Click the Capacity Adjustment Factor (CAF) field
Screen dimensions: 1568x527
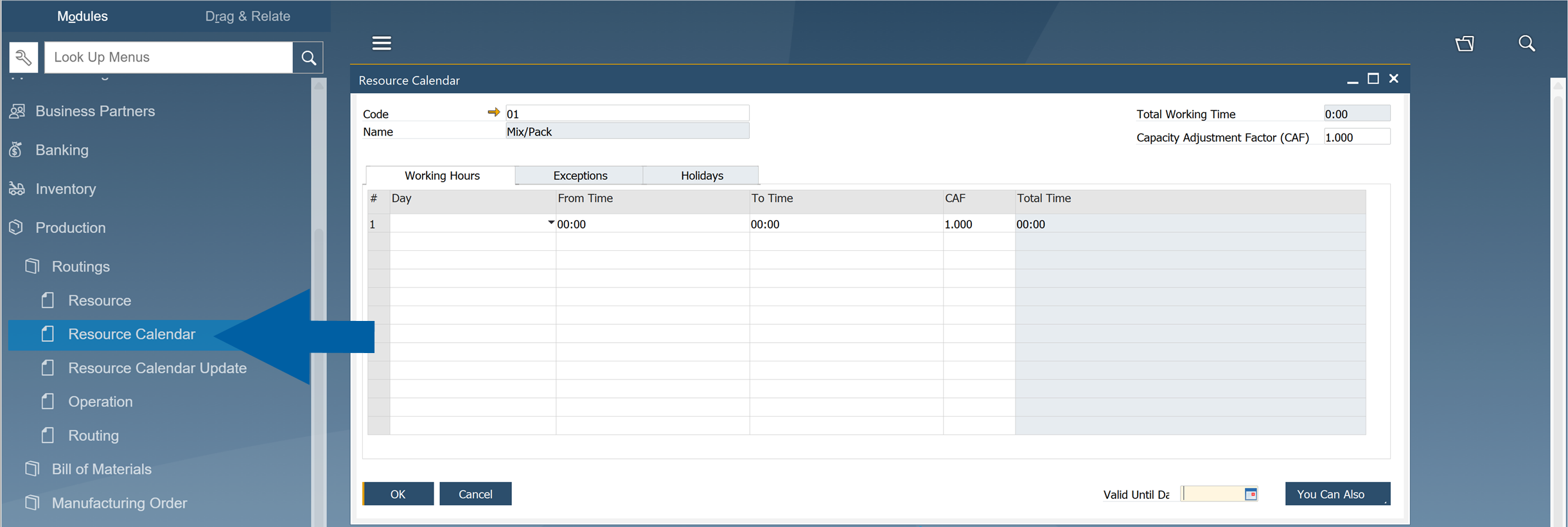pos(1357,137)
